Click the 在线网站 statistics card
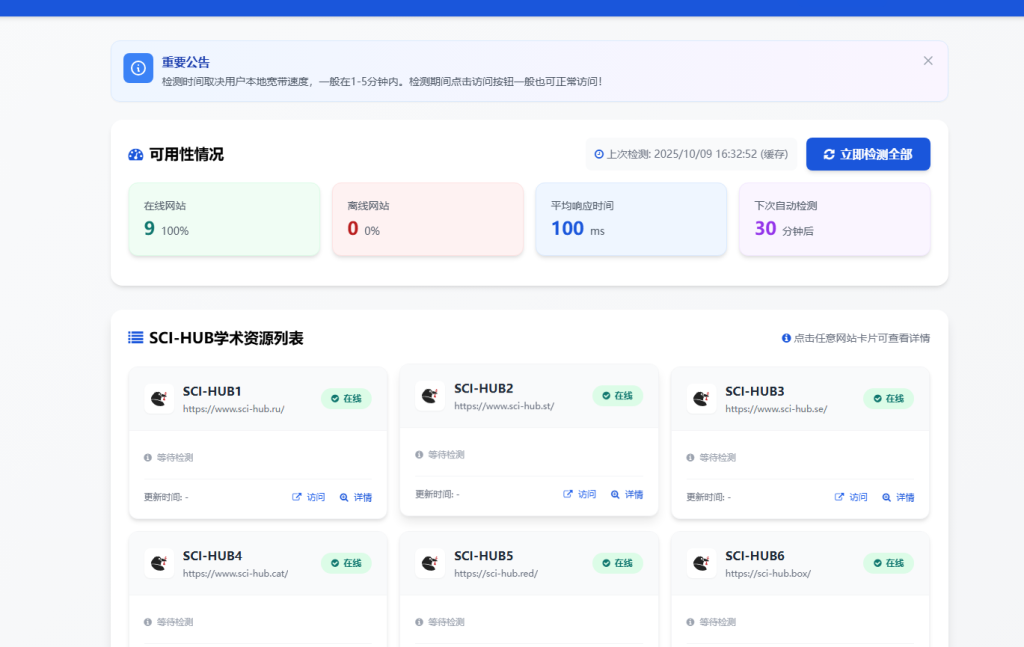Image resolution: width=1024 pixels, height=647 pixels. (224, 219)
